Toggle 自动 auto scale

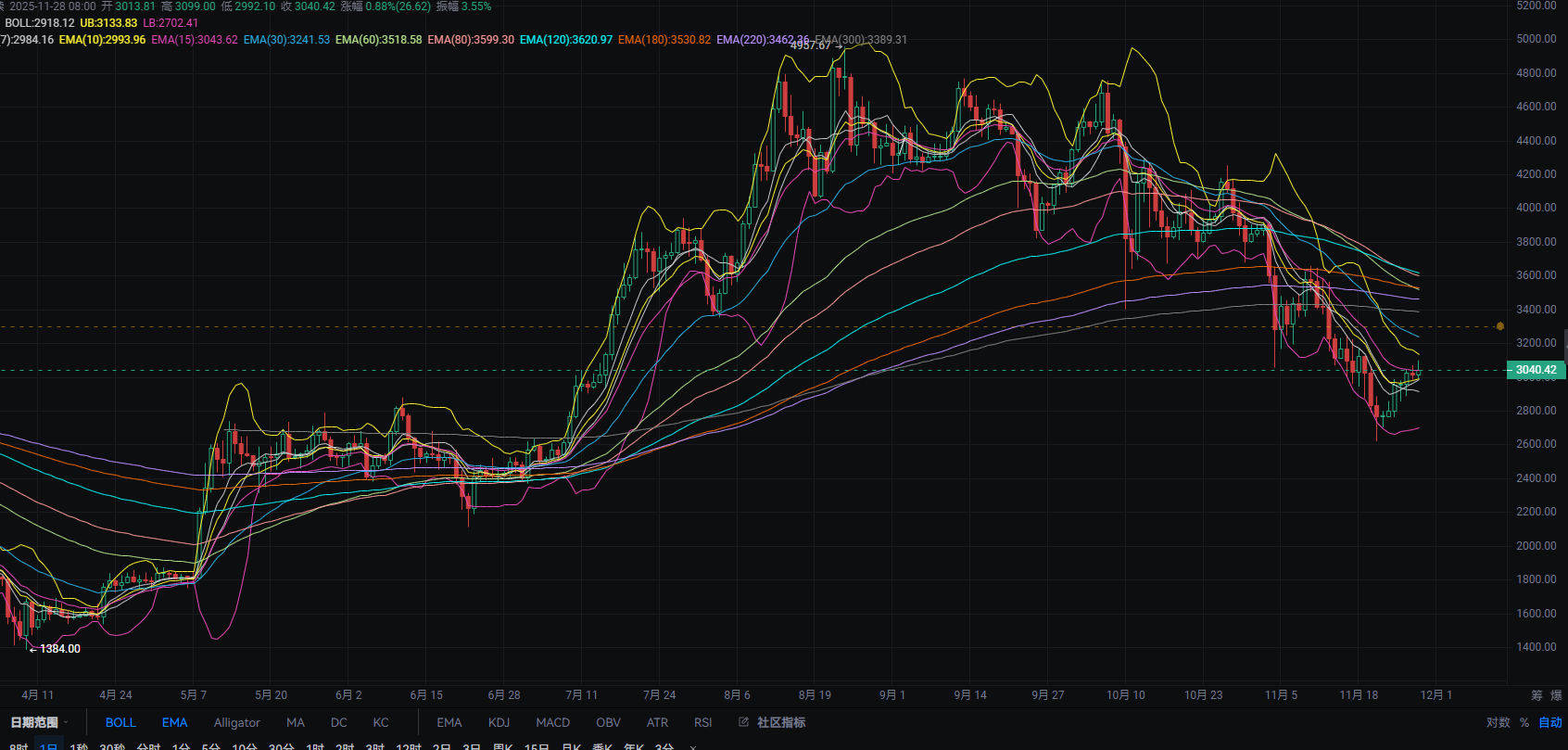(1550, 722)
